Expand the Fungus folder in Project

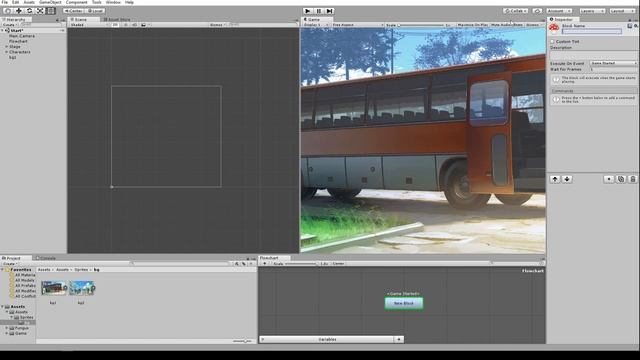coord(7,328)
